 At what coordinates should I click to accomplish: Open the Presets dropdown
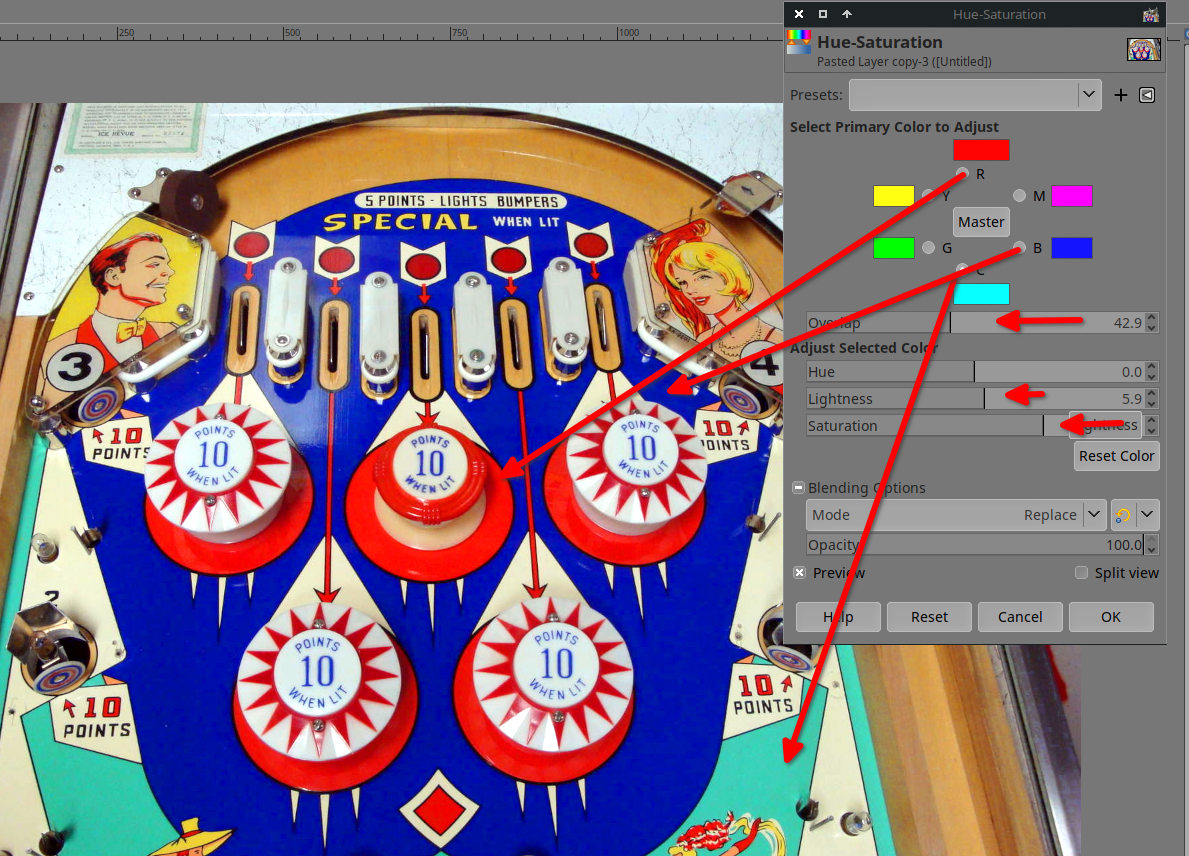(x=975, y=95)
